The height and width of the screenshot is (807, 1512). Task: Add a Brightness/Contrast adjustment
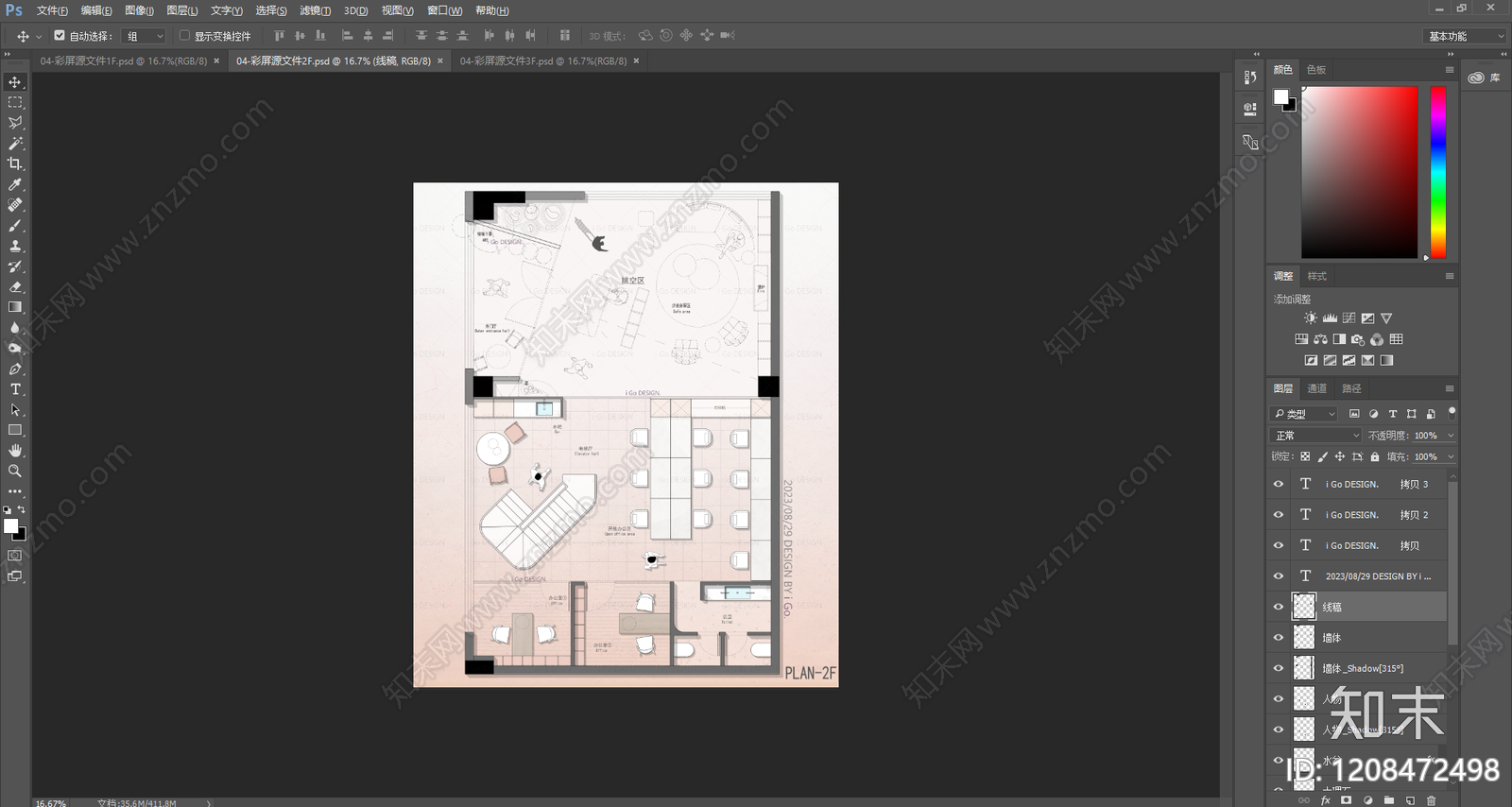click(1310, 318)
